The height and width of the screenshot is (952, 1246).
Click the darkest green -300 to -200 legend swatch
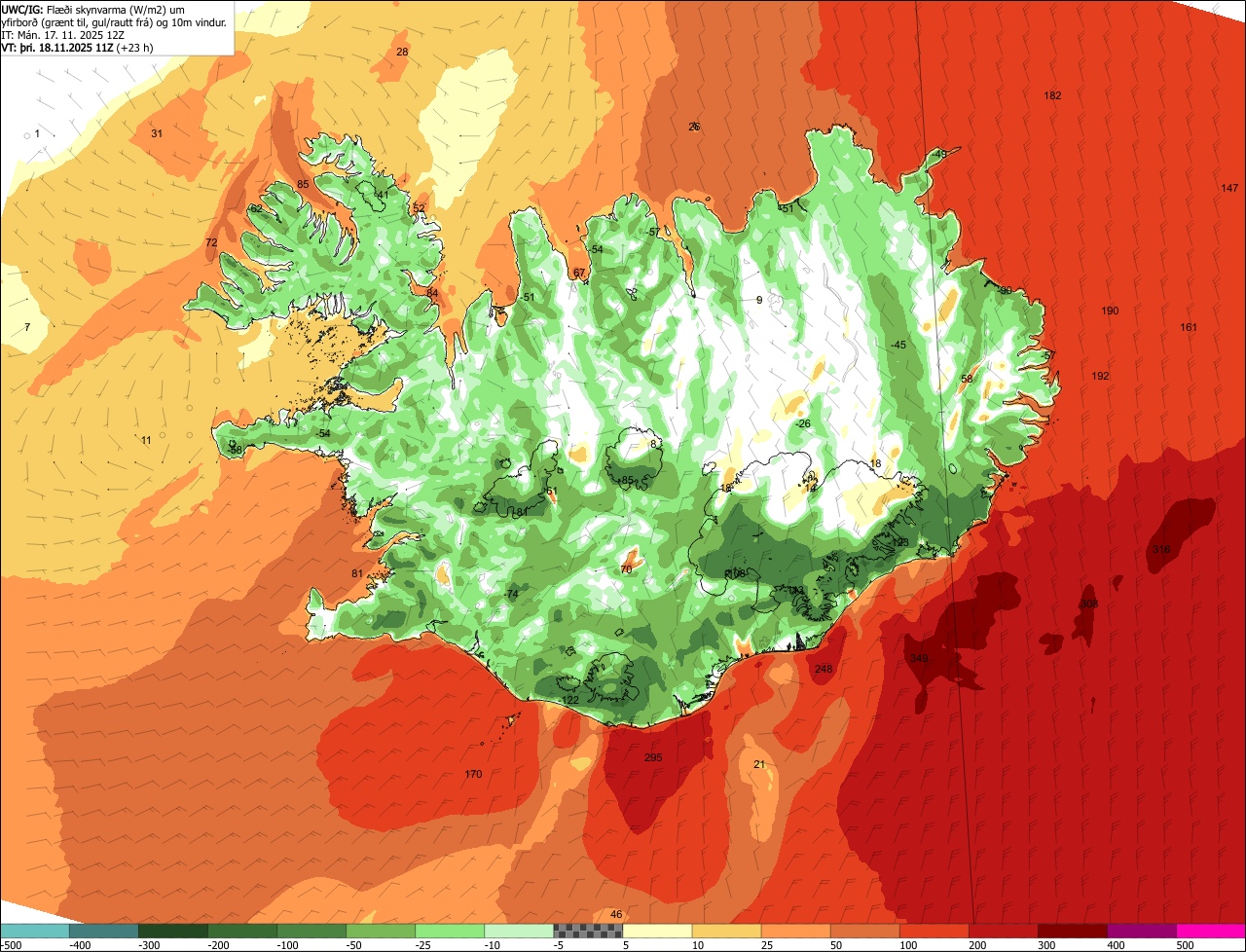[173, 931]
